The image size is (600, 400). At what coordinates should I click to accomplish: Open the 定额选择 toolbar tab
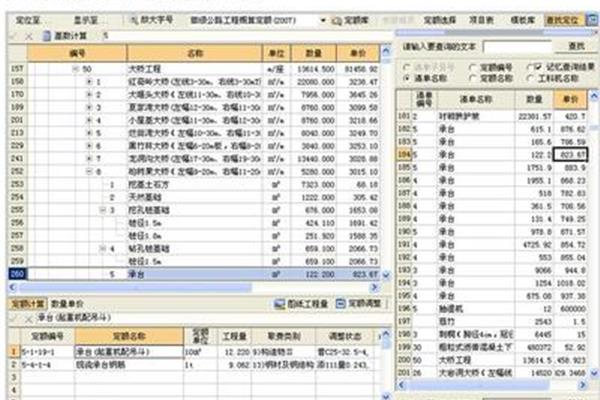[440, 20]
